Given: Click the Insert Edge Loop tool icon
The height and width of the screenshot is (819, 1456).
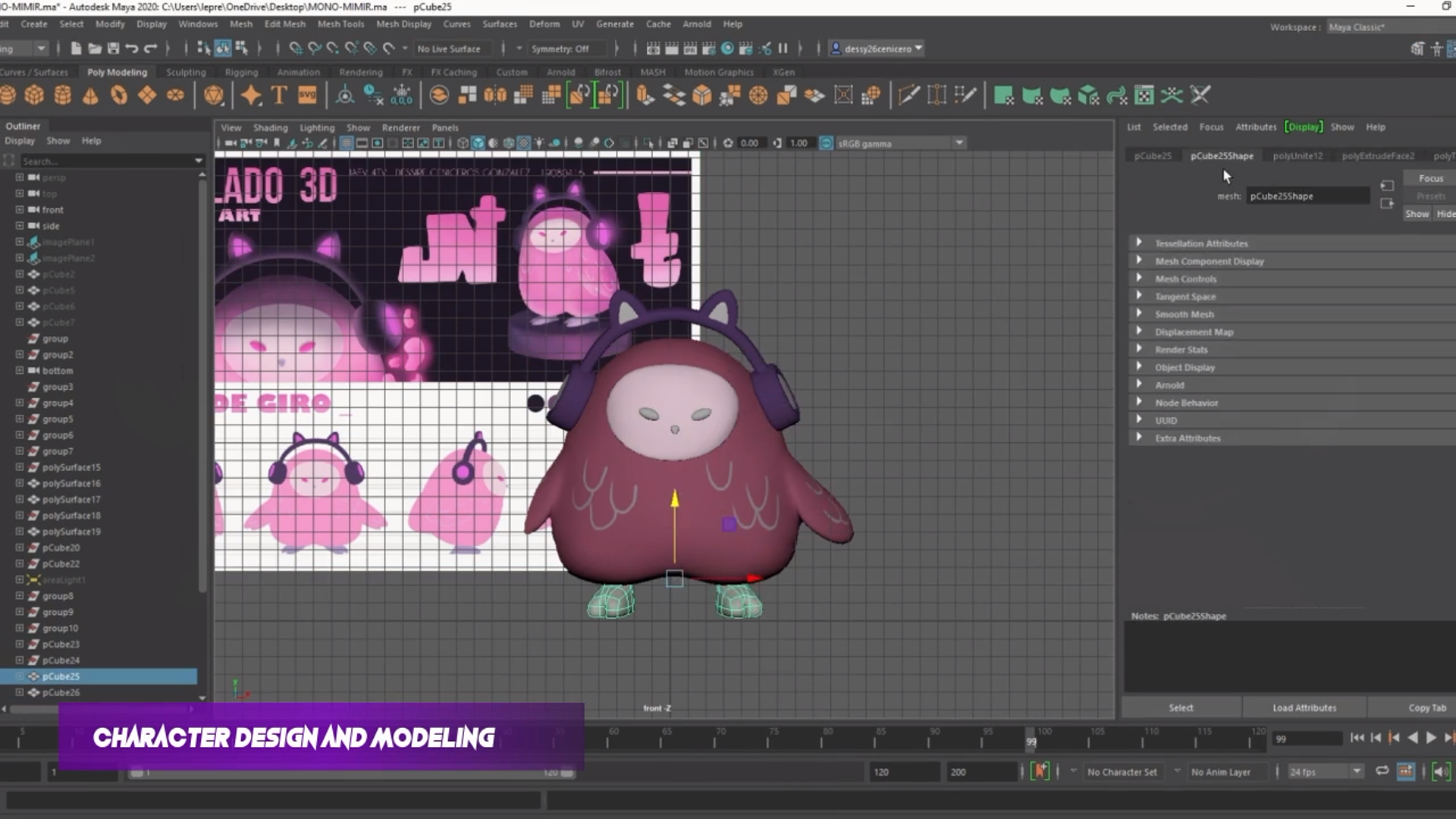Looking at the screenshot, I should [x=937, y=96].
